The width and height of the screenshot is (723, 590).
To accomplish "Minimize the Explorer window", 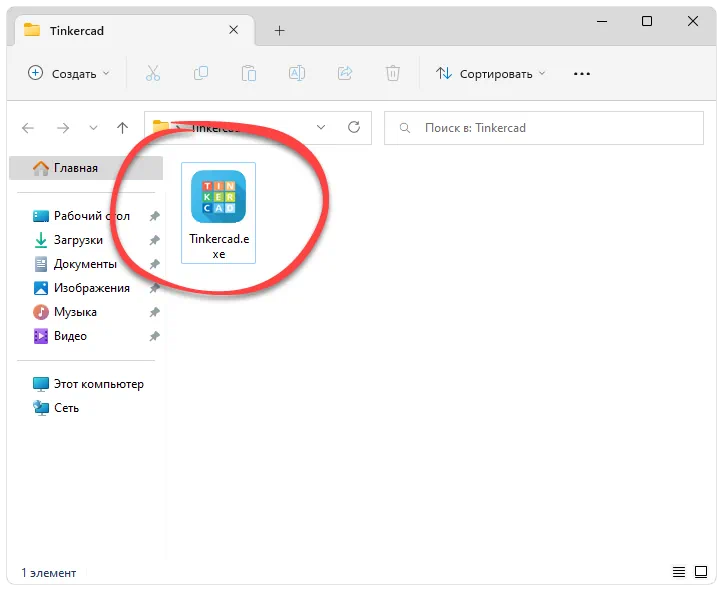I will pos(602,21).
